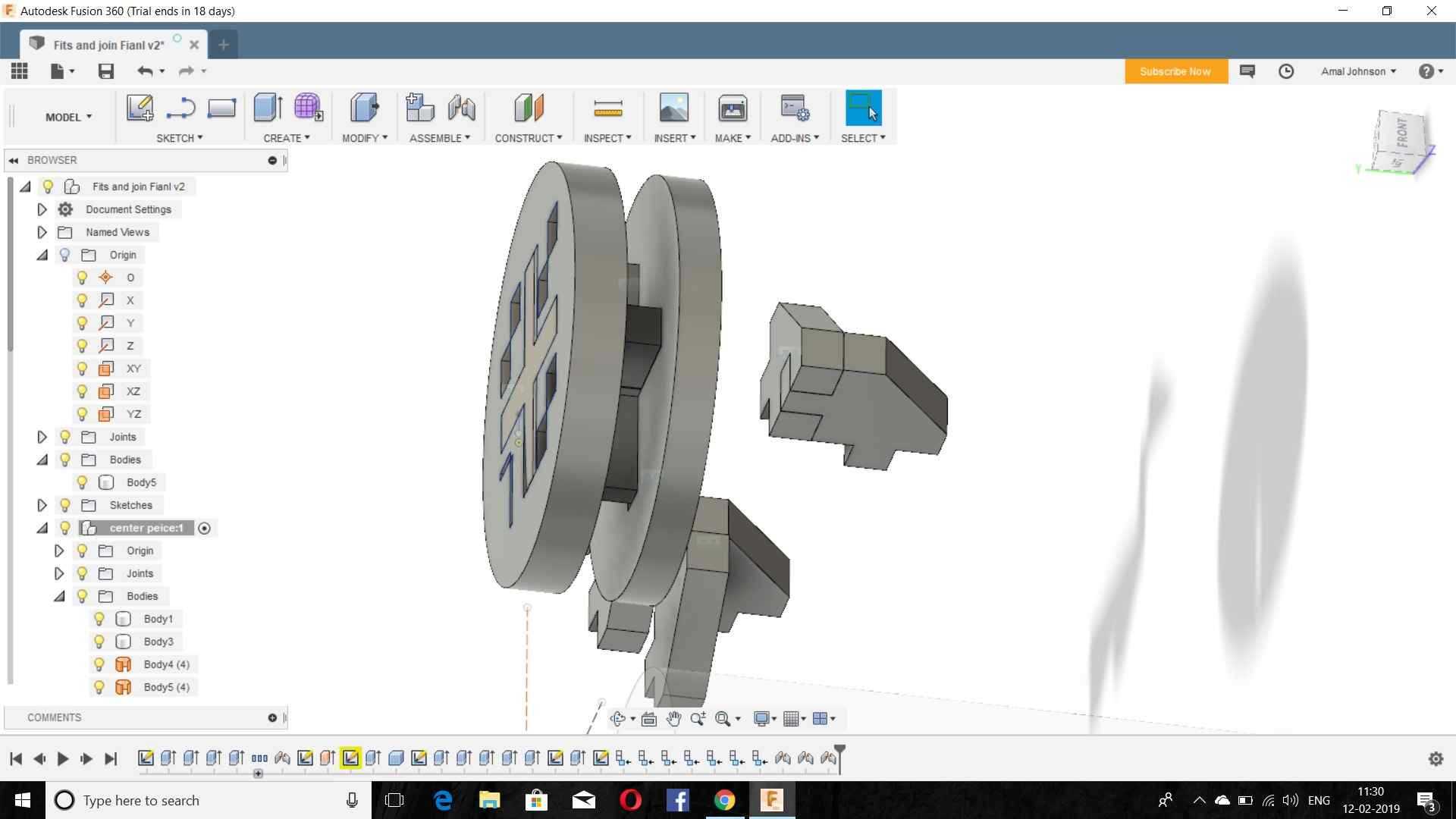
Task: Open the 3D Print Make icon
Action: point(732,108)
